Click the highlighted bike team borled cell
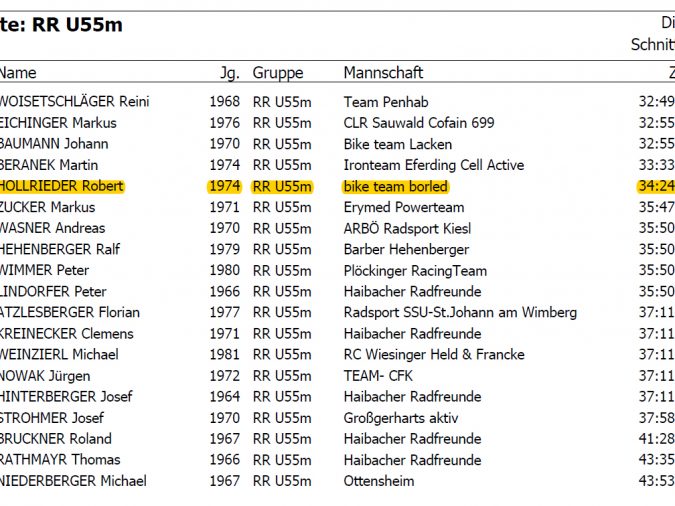The image size is (675, 506). coord(396,186)
